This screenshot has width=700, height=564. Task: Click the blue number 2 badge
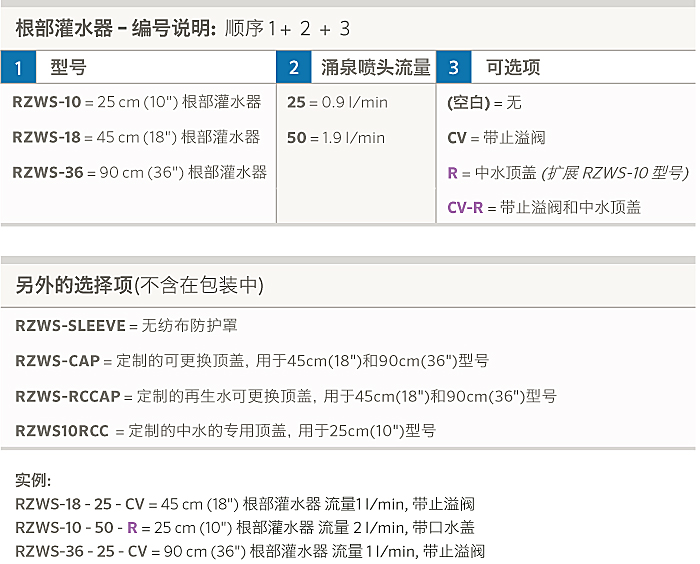(294, 68)
